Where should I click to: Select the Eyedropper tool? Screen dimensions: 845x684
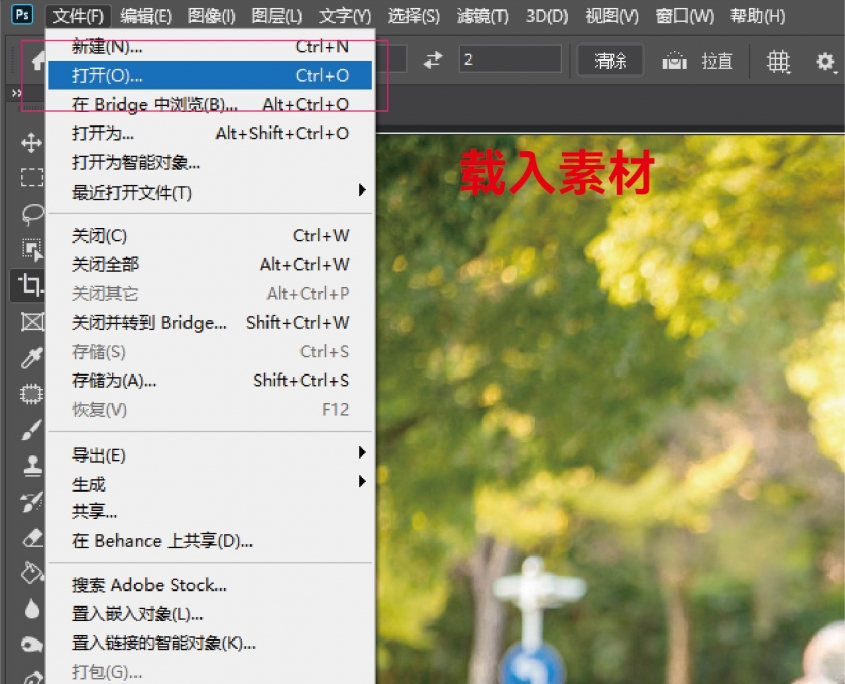(x=32, y=358)
